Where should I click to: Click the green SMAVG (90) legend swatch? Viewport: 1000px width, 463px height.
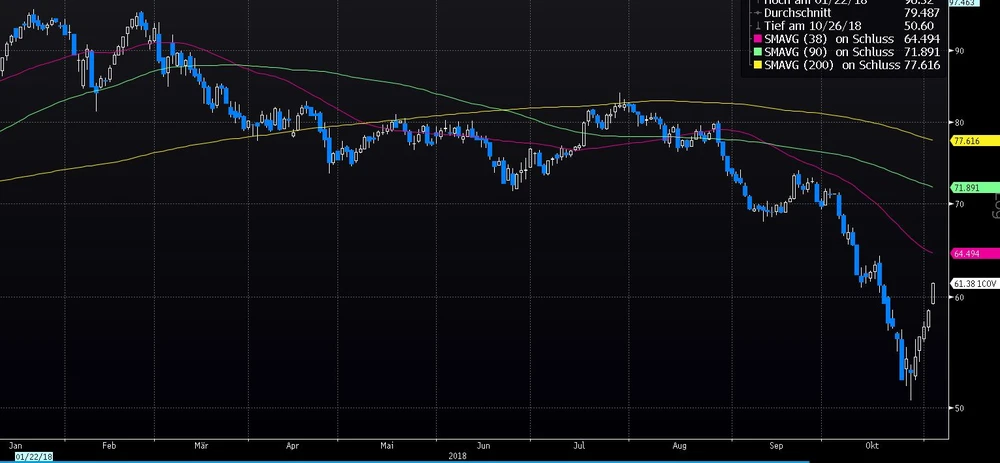point(757,51)
